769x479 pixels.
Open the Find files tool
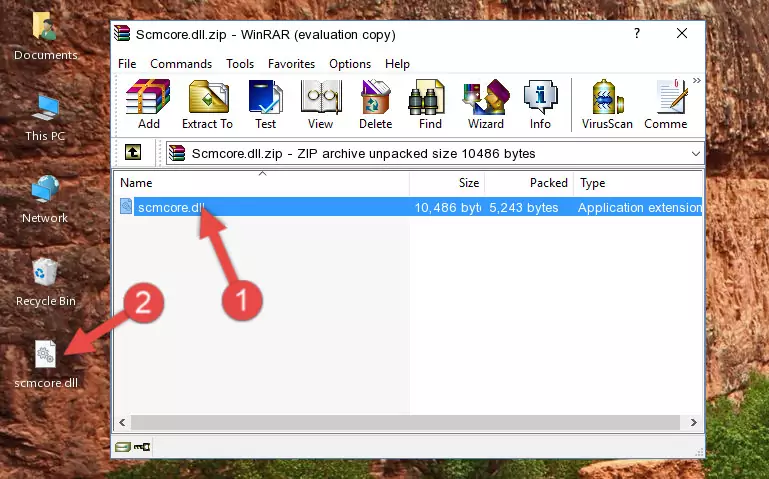pyautogui.click(x=430, y=104)
